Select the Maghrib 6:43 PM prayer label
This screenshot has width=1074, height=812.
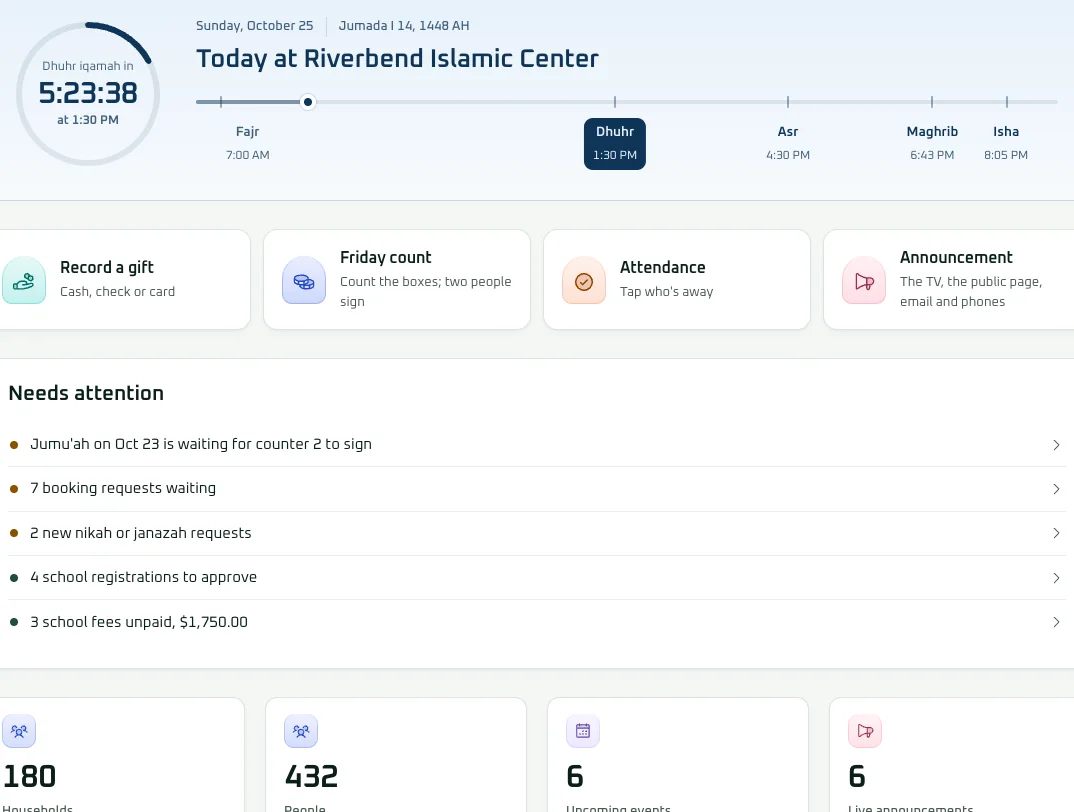[x=932, y=143]
